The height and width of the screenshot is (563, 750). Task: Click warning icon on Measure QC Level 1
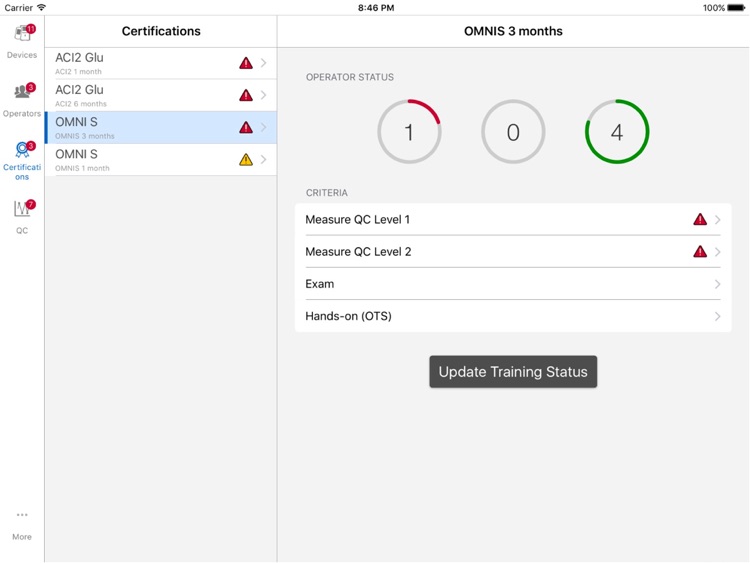pyautogui.click(x=700, y=220)
